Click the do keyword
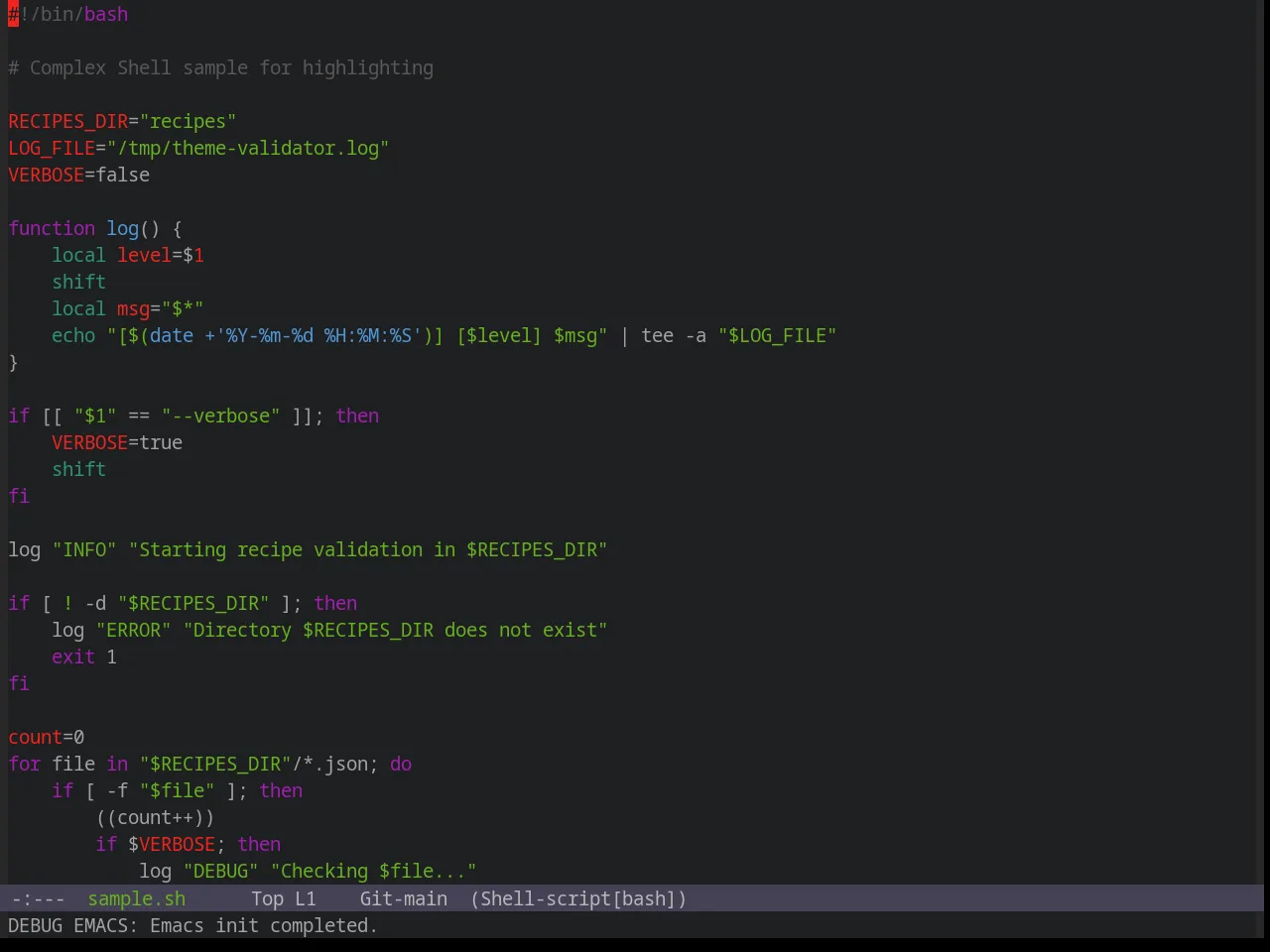The height and width of the screenshot is (952, 1270). (401, 764)
